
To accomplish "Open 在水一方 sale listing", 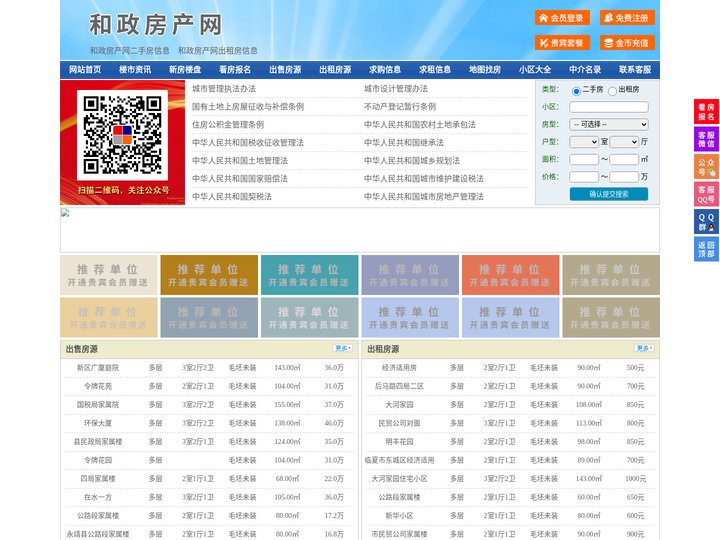I will tap(98, 497).
